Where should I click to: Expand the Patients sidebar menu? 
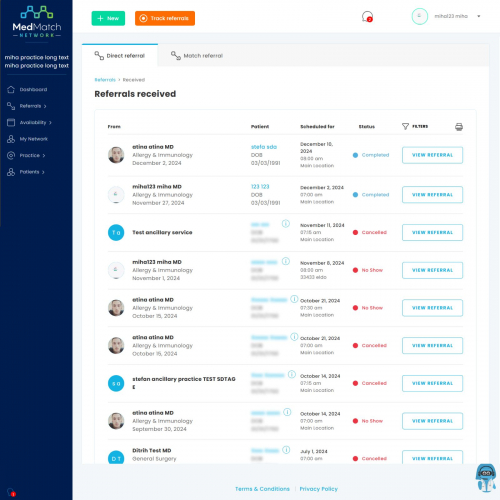coord(32,172)
